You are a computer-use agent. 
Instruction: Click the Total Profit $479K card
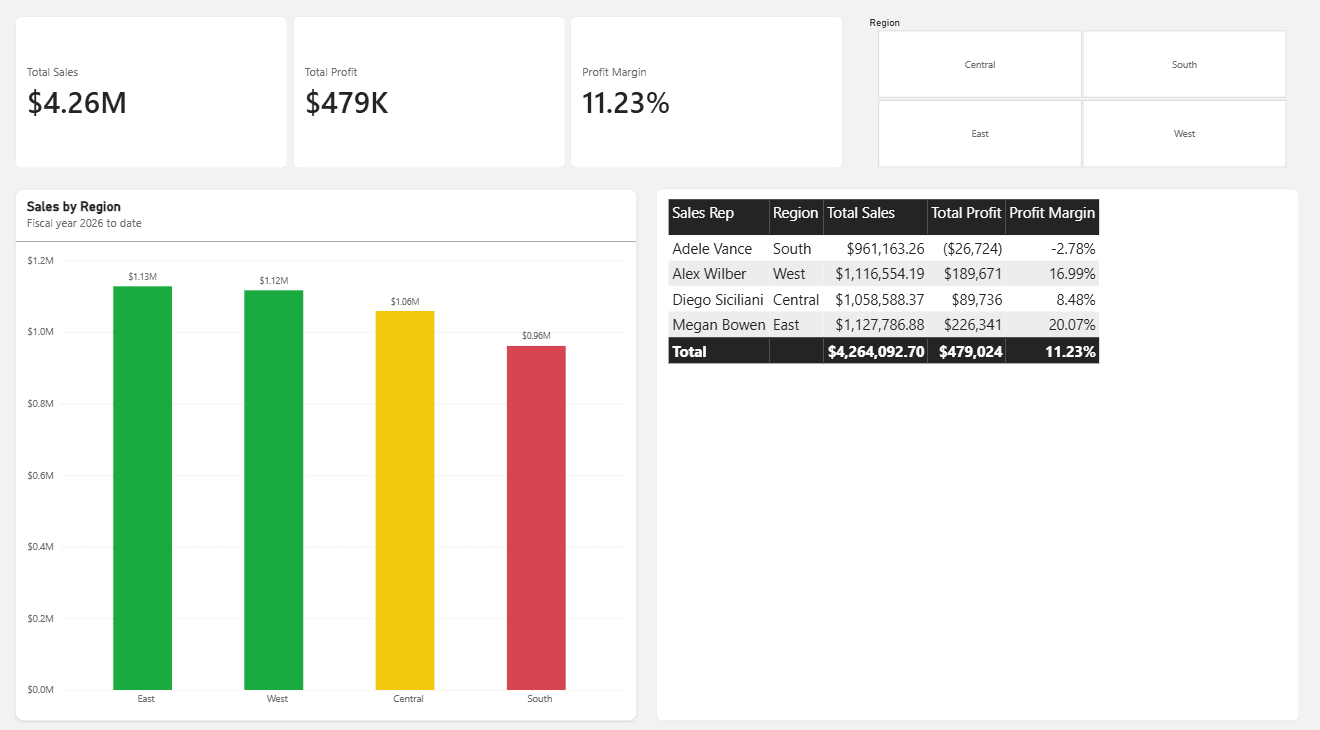point(429,92)
